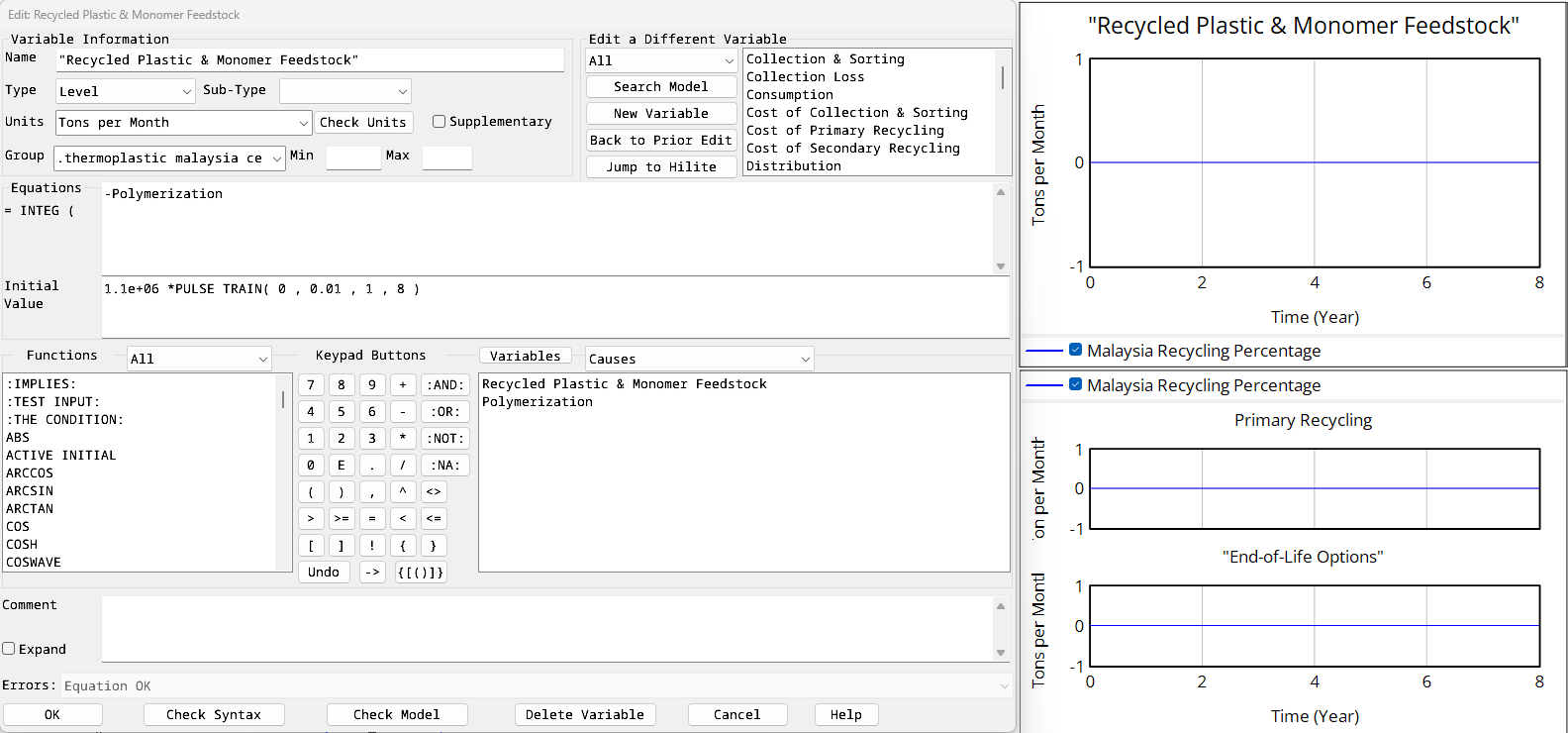1568x733 pixels.
Task: Confirm with the OK button
Action: pos(52,714)
